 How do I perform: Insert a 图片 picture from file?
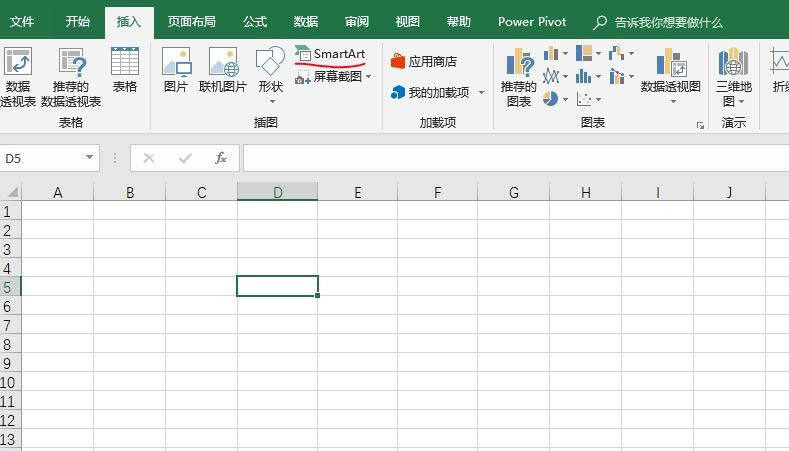point(176,69)
